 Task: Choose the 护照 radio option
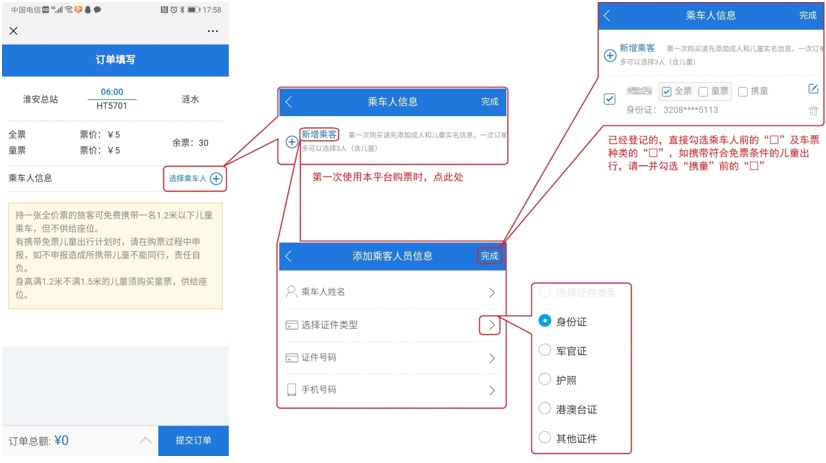pos(545,379)
